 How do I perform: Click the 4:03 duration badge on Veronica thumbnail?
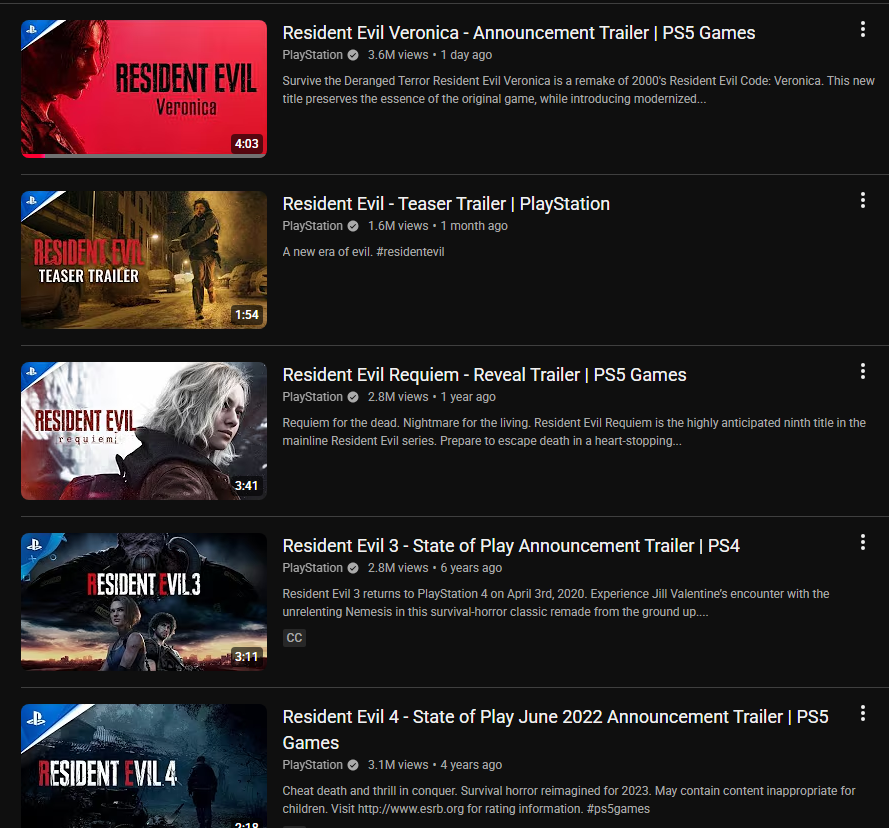pos(247,143)
